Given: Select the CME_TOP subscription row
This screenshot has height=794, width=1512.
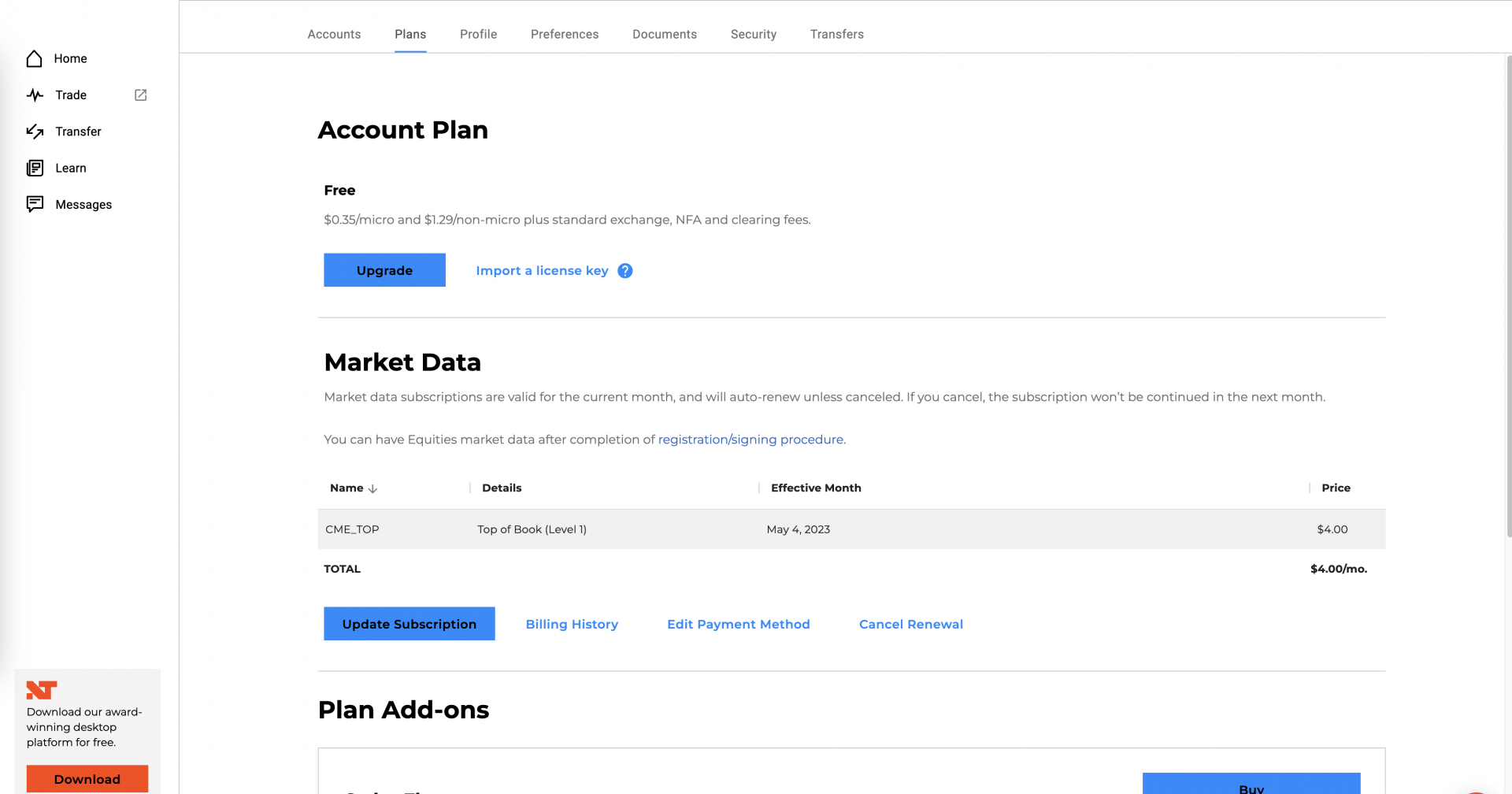Looking at the screenshot, I should (x=851, y=529).
